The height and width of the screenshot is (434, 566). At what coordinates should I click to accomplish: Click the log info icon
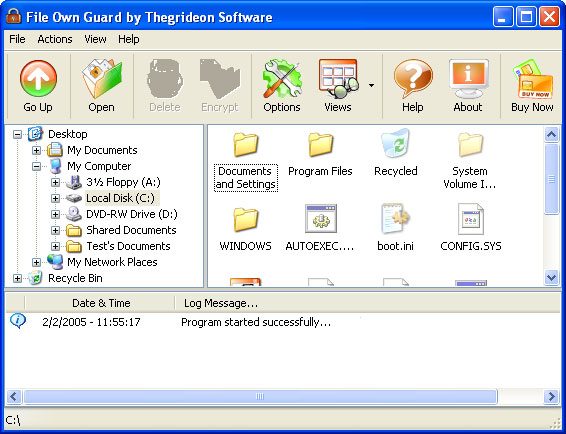(18, 320)
